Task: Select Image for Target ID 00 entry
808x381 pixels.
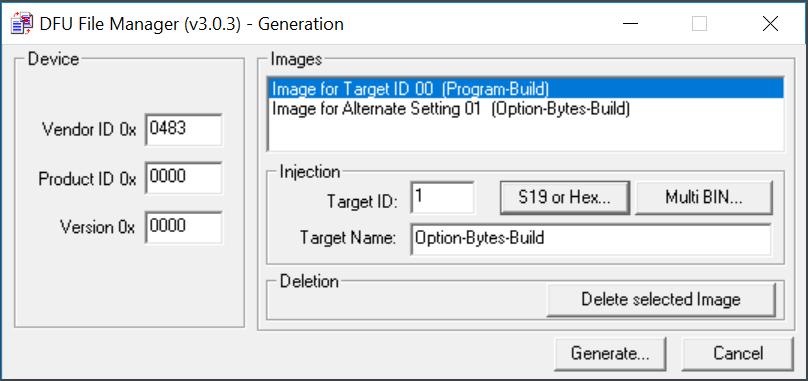Action: click(x=526, y=89)
